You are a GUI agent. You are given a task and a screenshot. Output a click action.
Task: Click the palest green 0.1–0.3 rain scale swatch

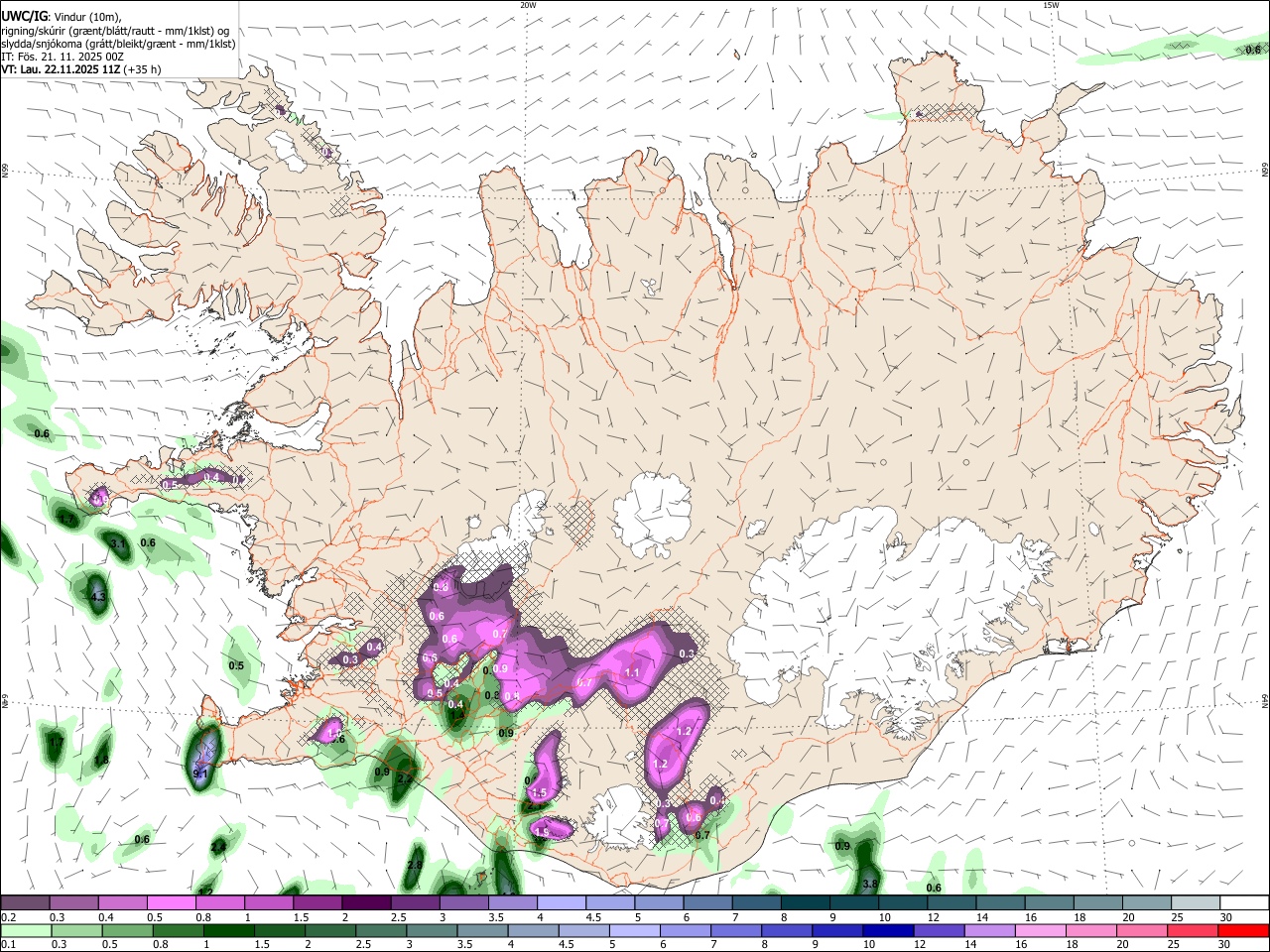25,931
